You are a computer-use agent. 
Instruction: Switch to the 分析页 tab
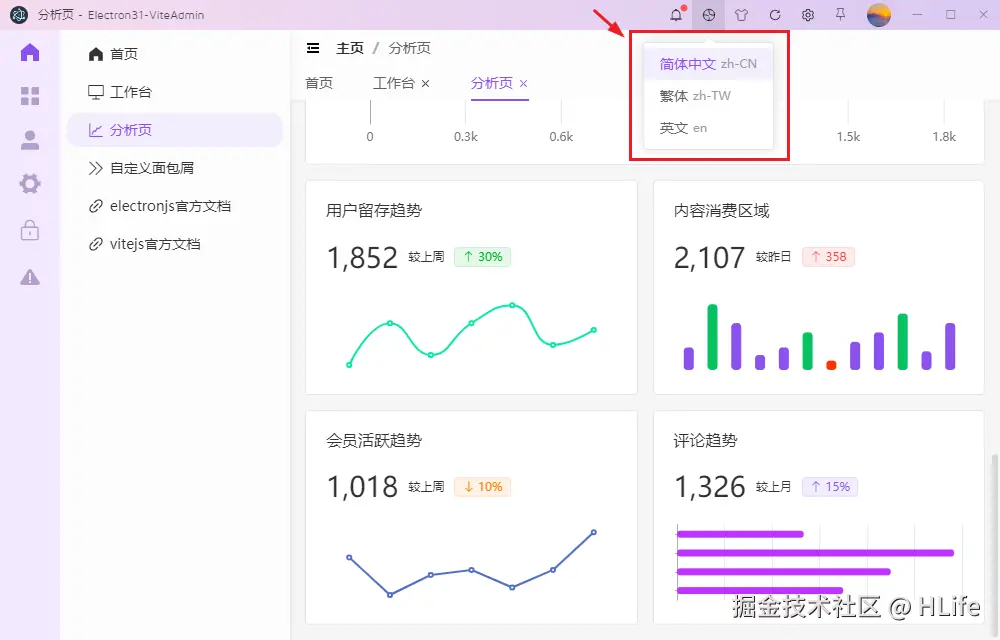click(x=492, y=84)
